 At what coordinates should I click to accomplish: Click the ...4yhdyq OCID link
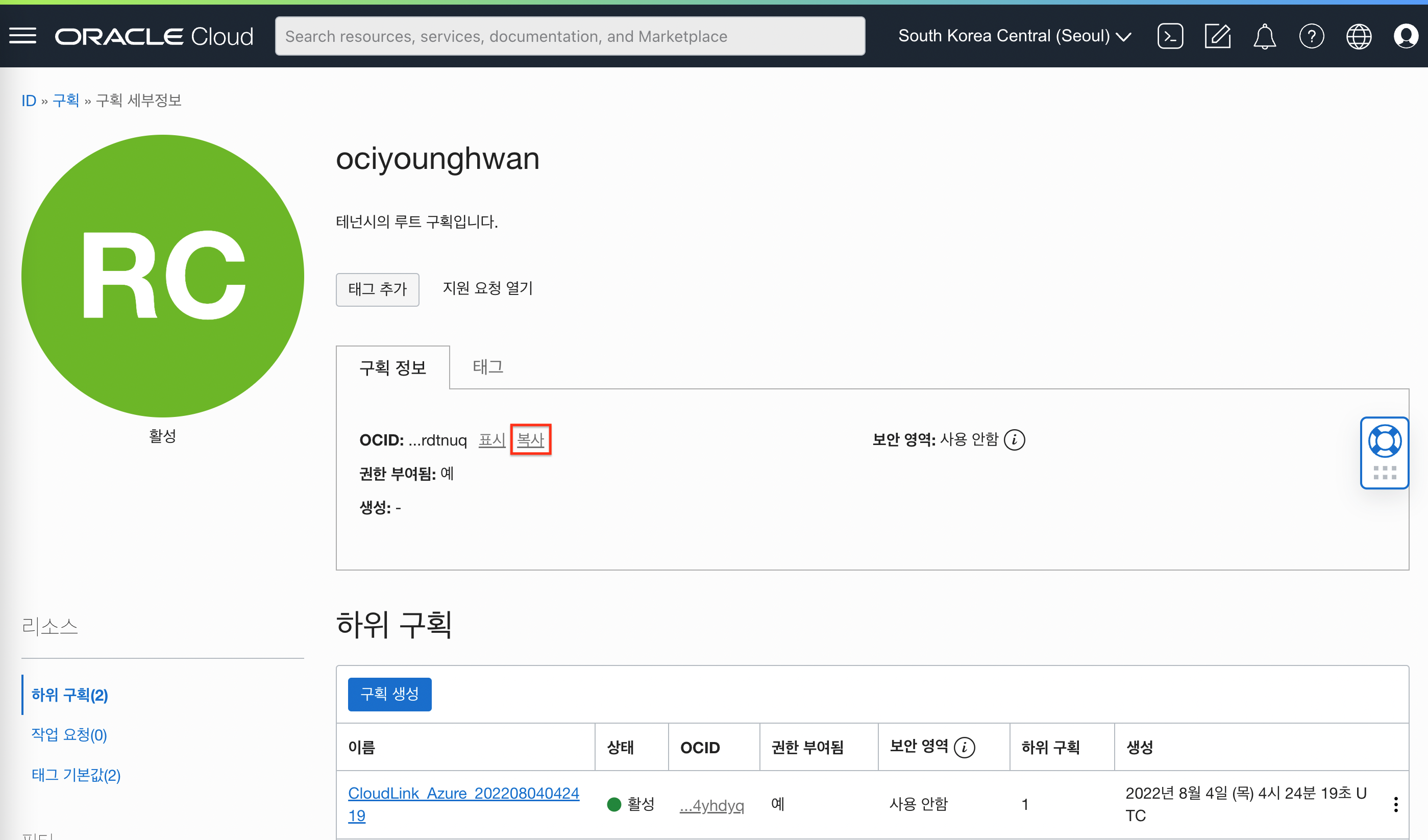712,805
